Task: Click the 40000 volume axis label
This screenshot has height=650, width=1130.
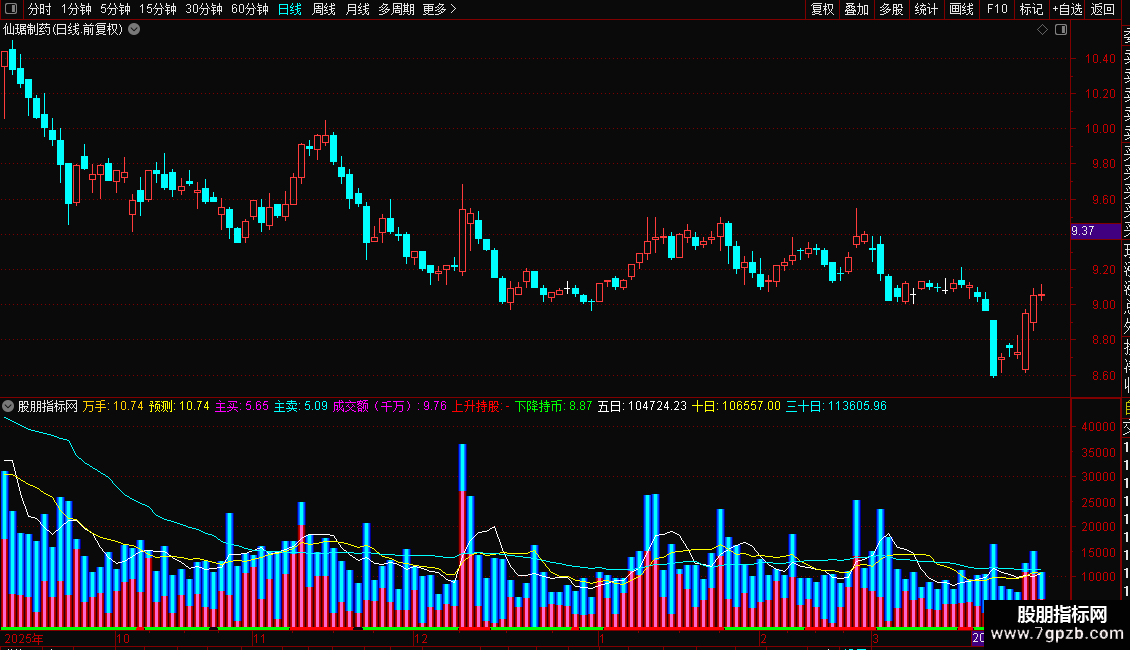Action: [x=1098, y=427]
